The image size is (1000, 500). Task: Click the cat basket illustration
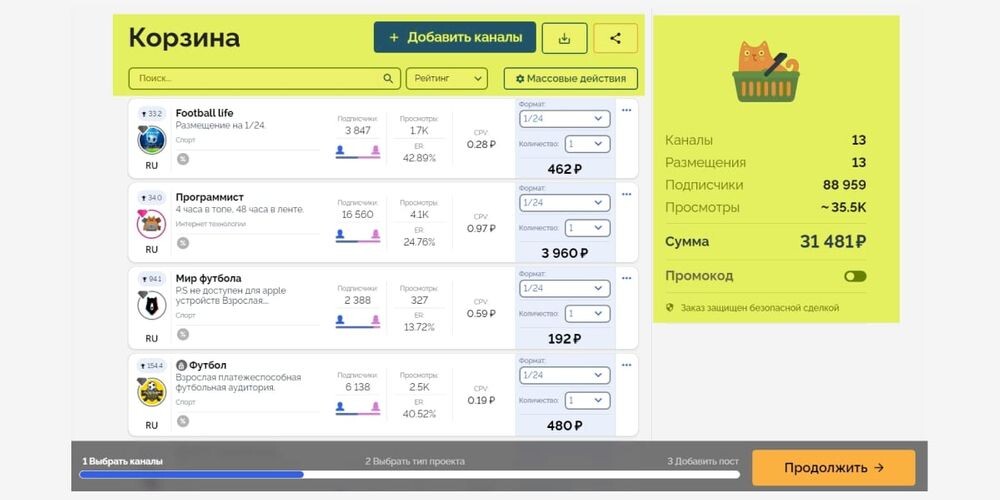(x=765, y=71)
